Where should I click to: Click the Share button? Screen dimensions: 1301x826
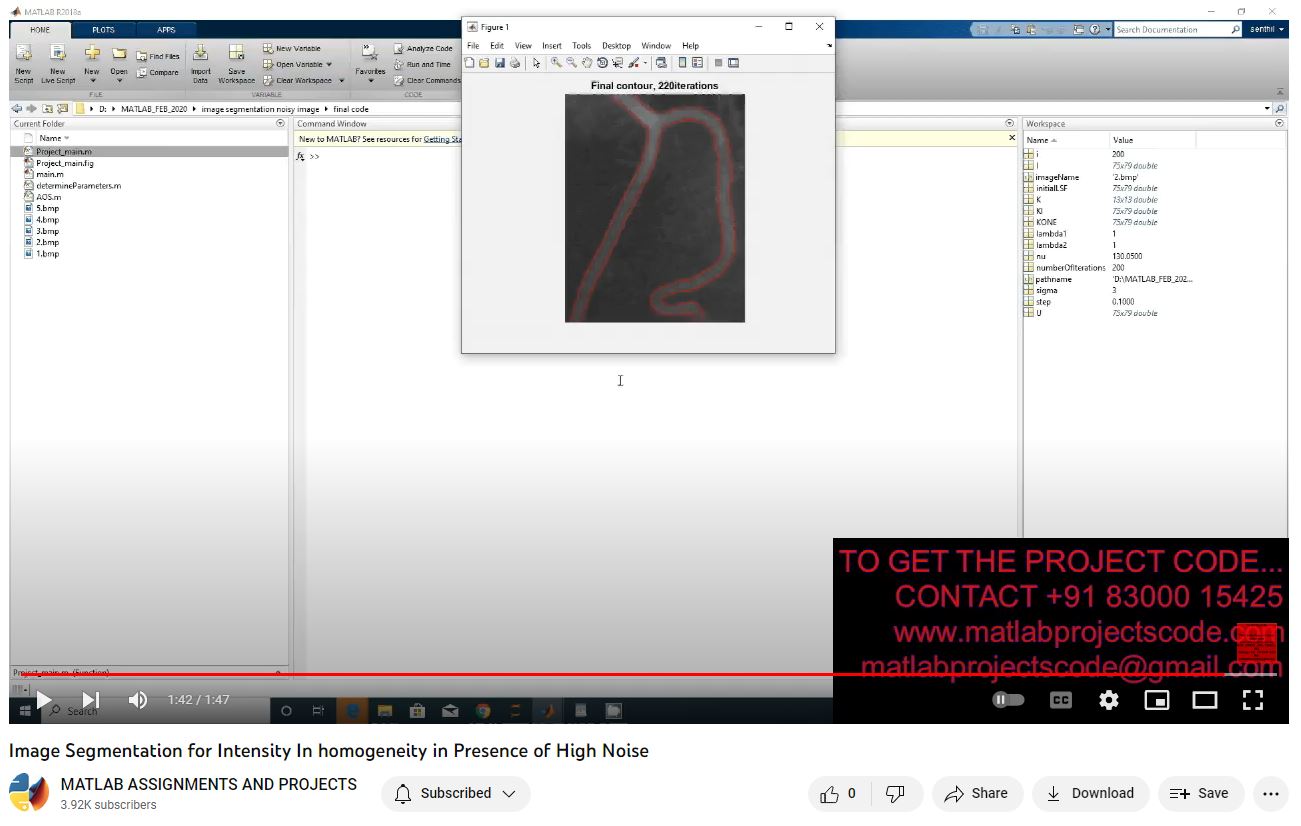point(976,793)
